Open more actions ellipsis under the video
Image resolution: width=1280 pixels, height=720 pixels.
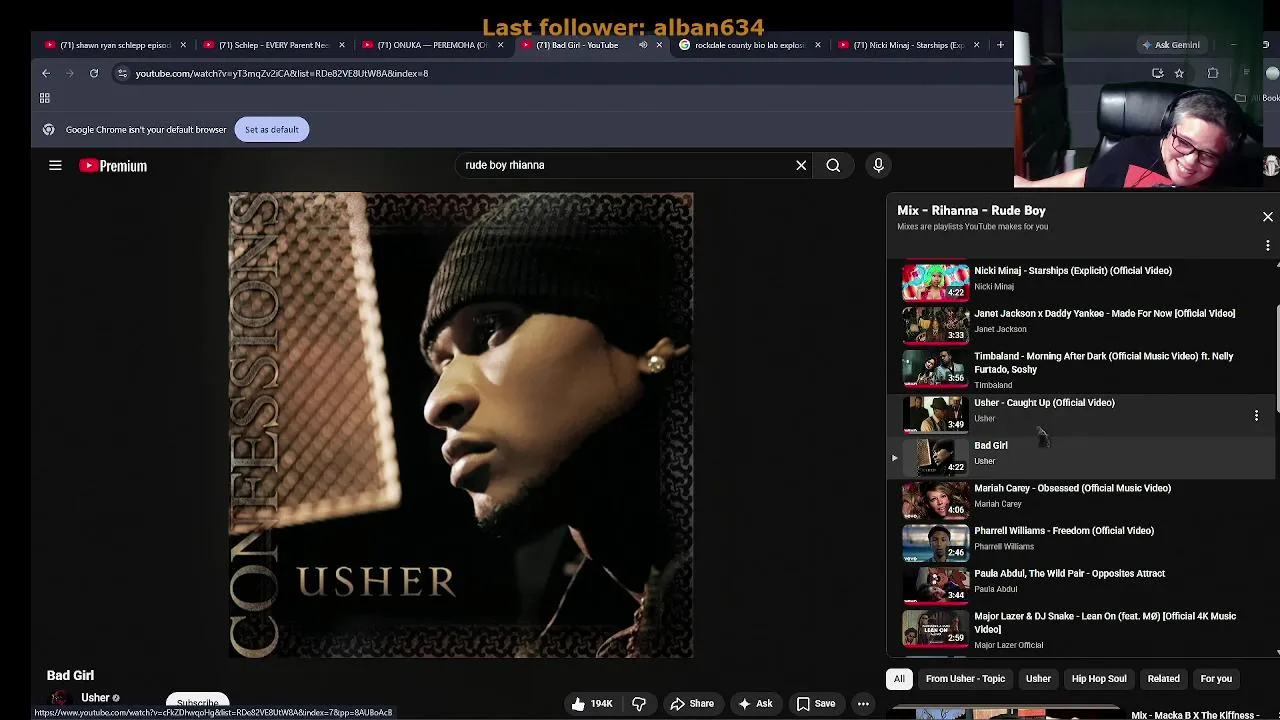point(863,704)
